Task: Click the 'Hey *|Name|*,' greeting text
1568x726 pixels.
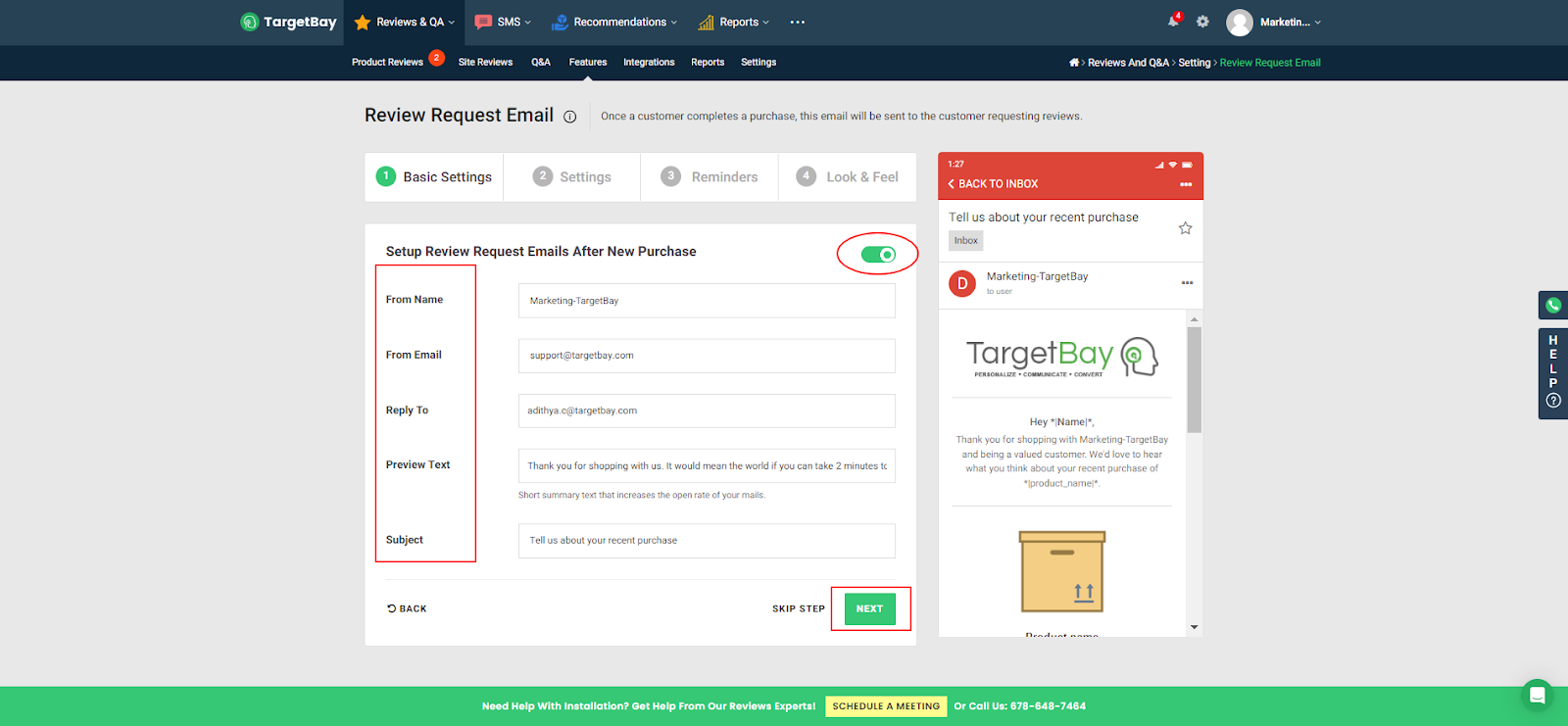Action: pos(1062,422)
